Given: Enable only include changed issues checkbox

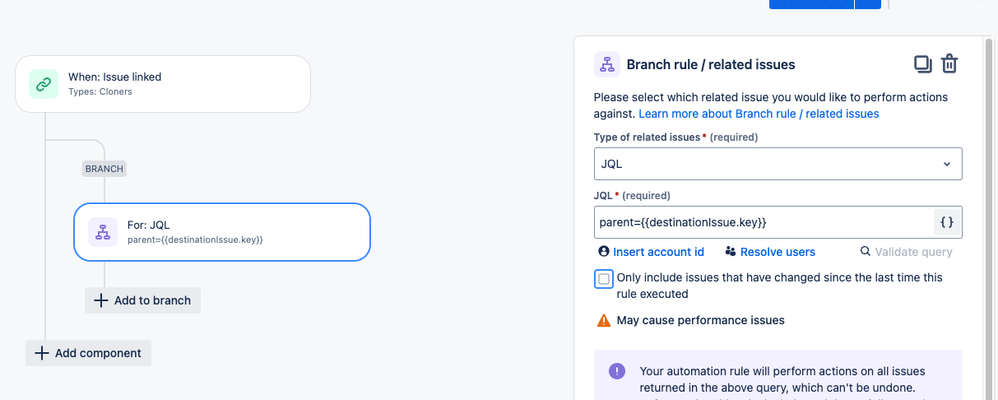Looking at the screenshot, I should tap(603, 278).
